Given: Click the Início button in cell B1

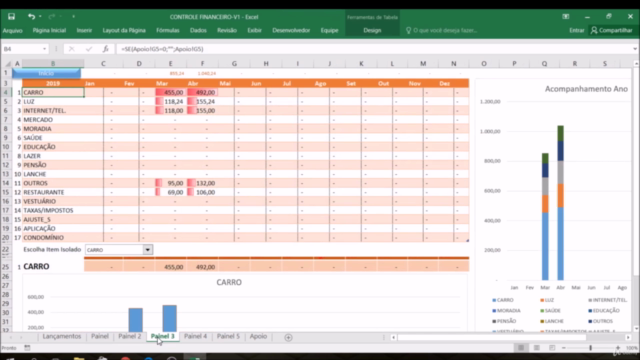Looking at the screenshot, I should pos(46,73).
